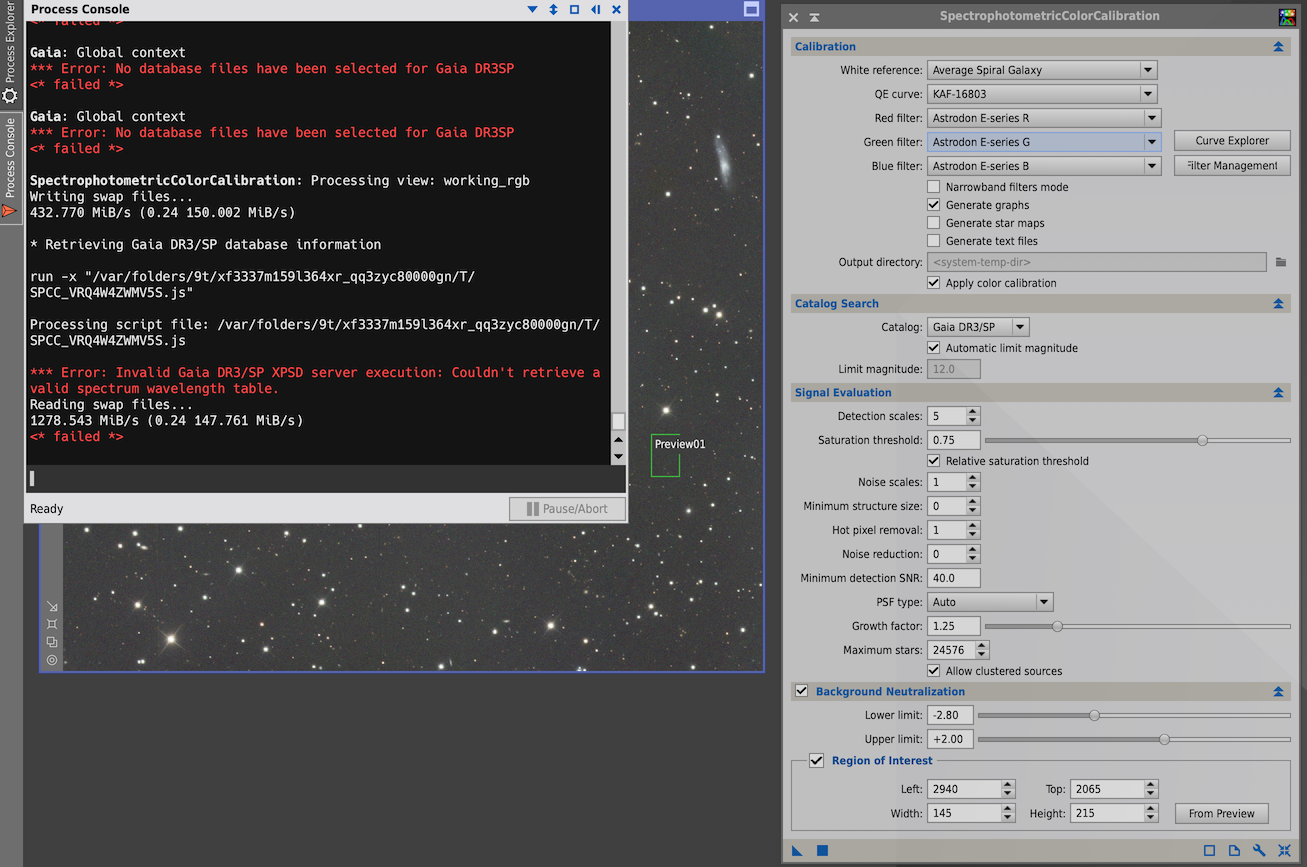The image size is (1307, 867).
Task: Click ROI Left value stepper
Action: pos(1008,789)
